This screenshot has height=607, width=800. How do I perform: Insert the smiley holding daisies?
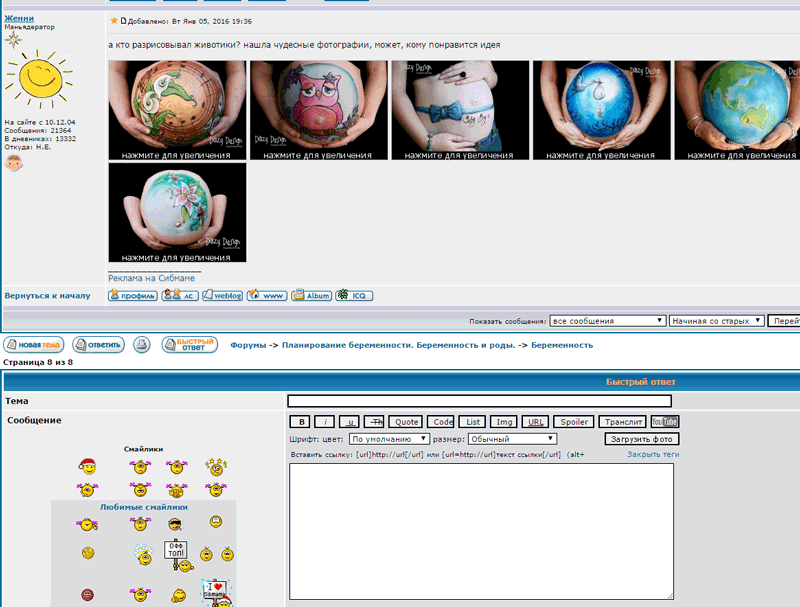point(143,554)
